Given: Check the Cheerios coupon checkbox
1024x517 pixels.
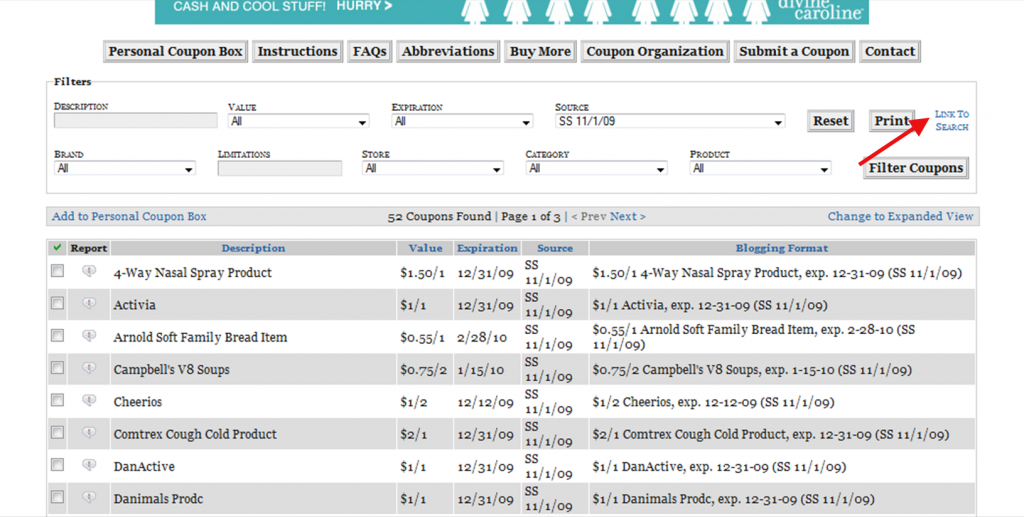Looking at the screenshot, I should (x=57, y=400).
